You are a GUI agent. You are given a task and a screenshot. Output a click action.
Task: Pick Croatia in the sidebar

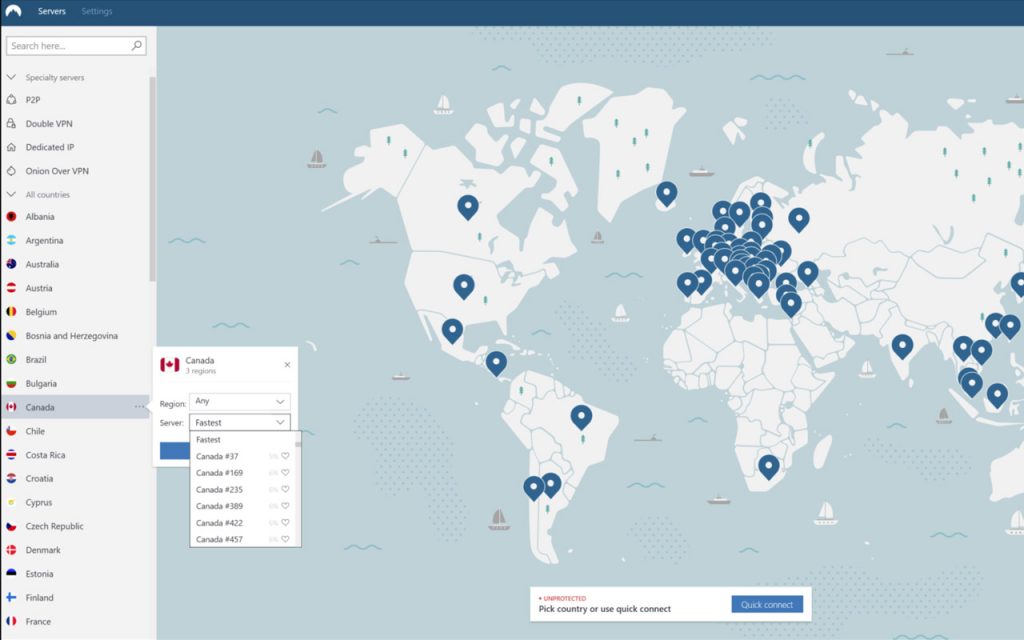[39, 479]
